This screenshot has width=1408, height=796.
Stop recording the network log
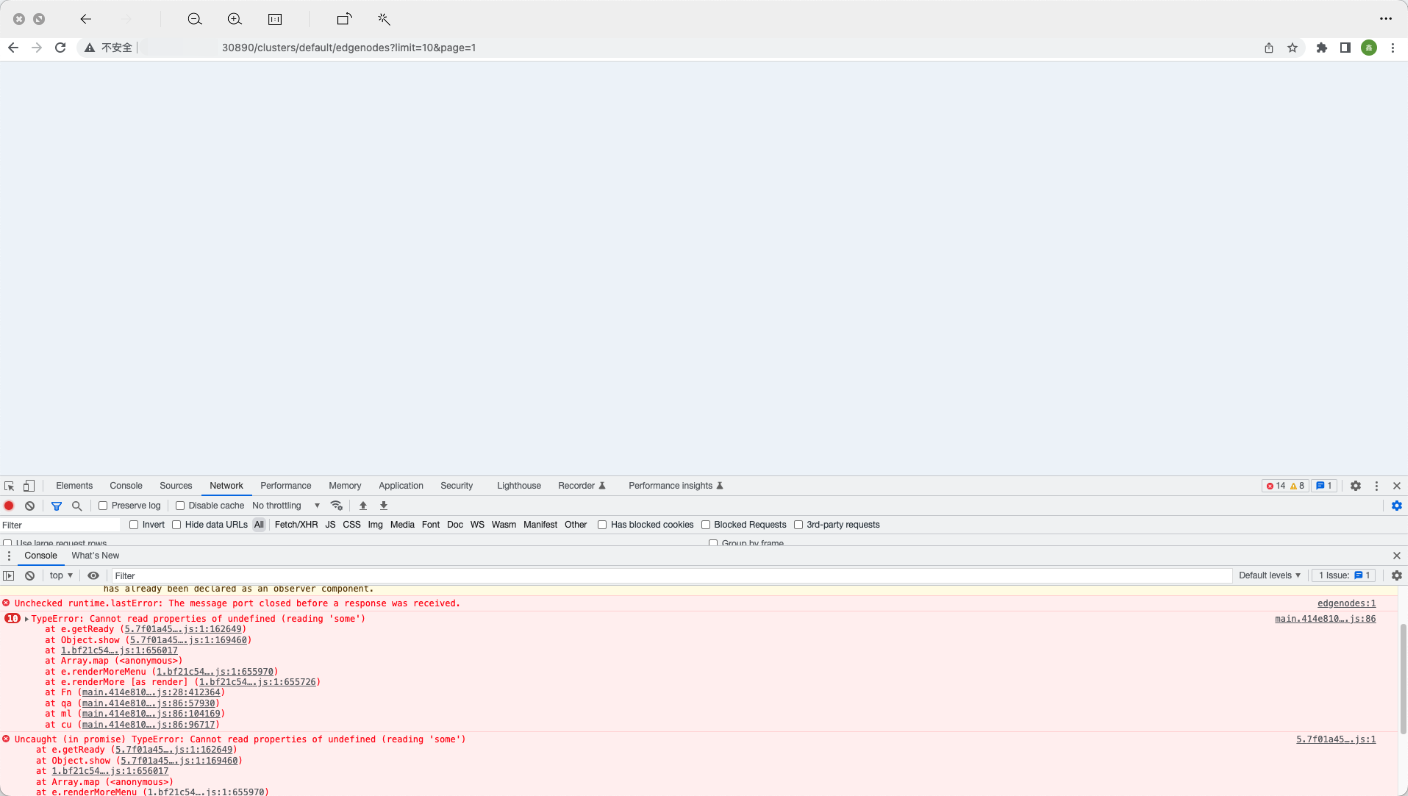9,506
